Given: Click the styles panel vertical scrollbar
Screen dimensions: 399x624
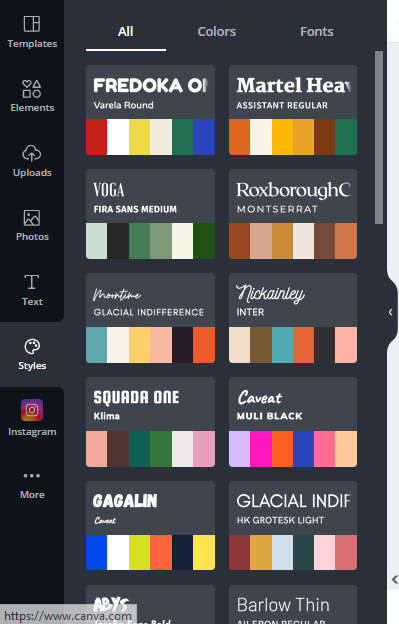Looking at the screenshot, I should [x=379, y=137].
